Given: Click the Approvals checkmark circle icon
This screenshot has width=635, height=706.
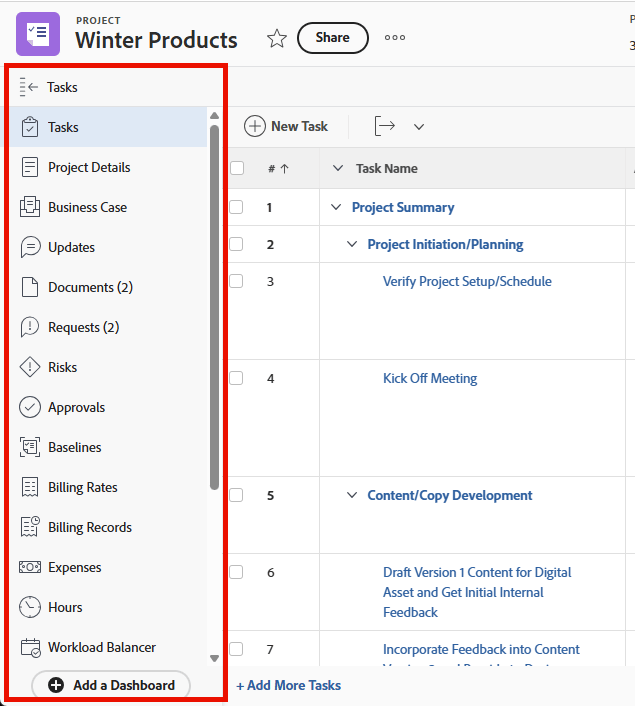Looking at the screenshot, I should pyautogui.click(x=30, y=407).
